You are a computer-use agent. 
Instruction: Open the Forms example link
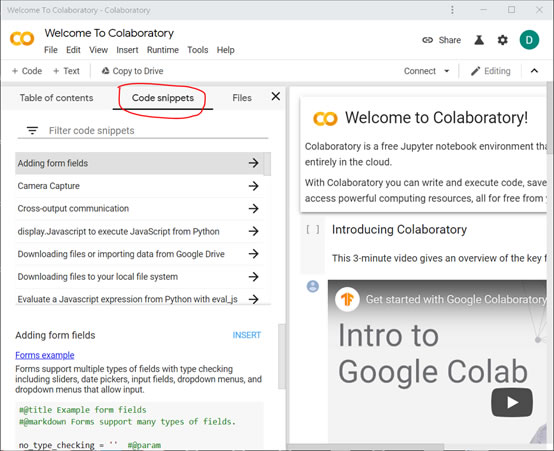point(45,355)
